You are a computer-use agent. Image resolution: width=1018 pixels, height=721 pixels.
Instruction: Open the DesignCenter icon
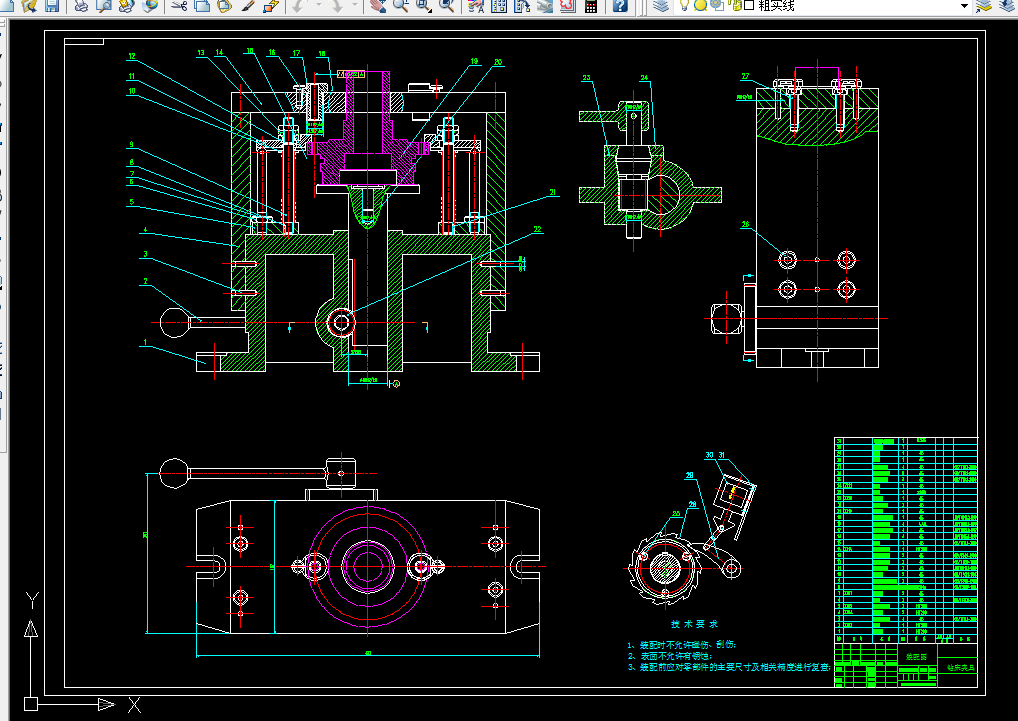[499, 6]
